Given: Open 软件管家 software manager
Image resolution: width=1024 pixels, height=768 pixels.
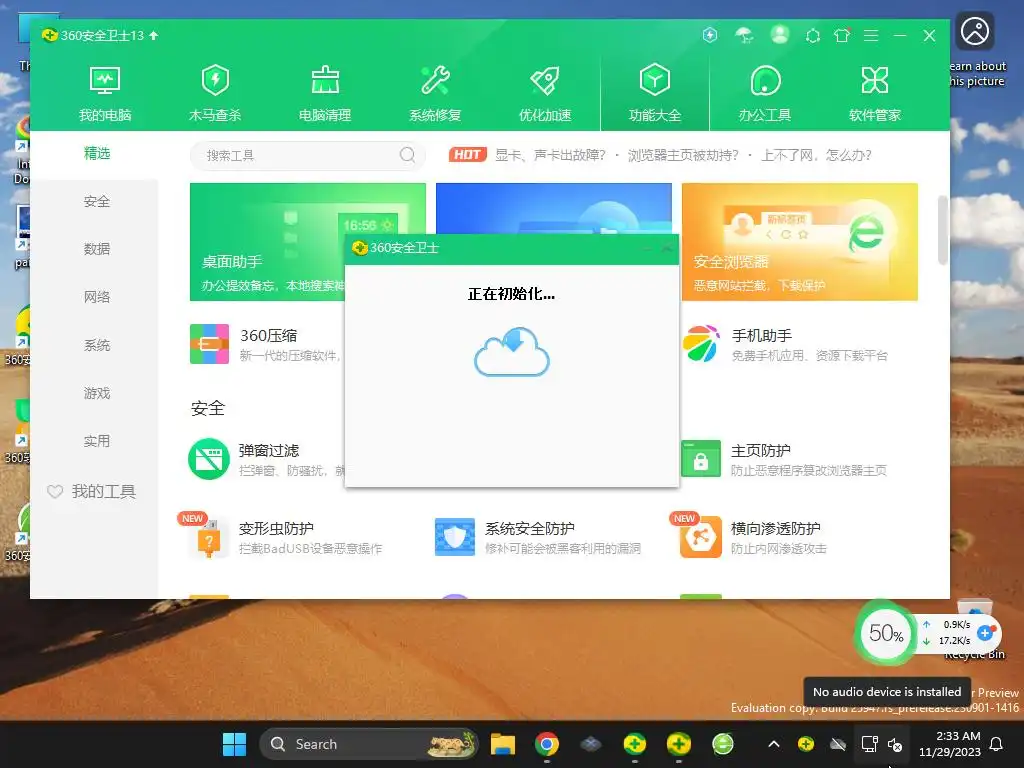Looking at the screenshot, I should pyautogui.click(x=874, y=94).
